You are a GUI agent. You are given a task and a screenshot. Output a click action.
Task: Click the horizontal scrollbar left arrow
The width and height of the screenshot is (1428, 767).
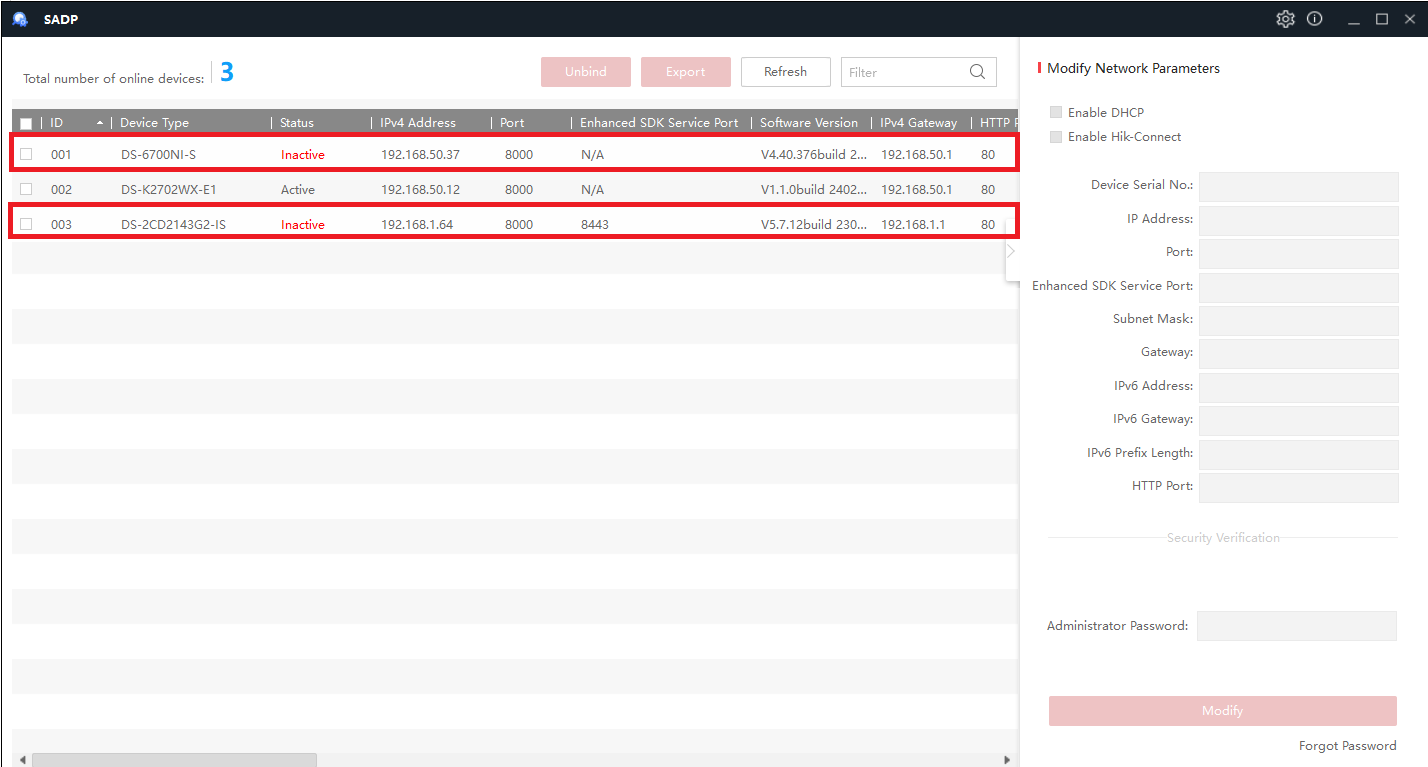coord(22,760)
